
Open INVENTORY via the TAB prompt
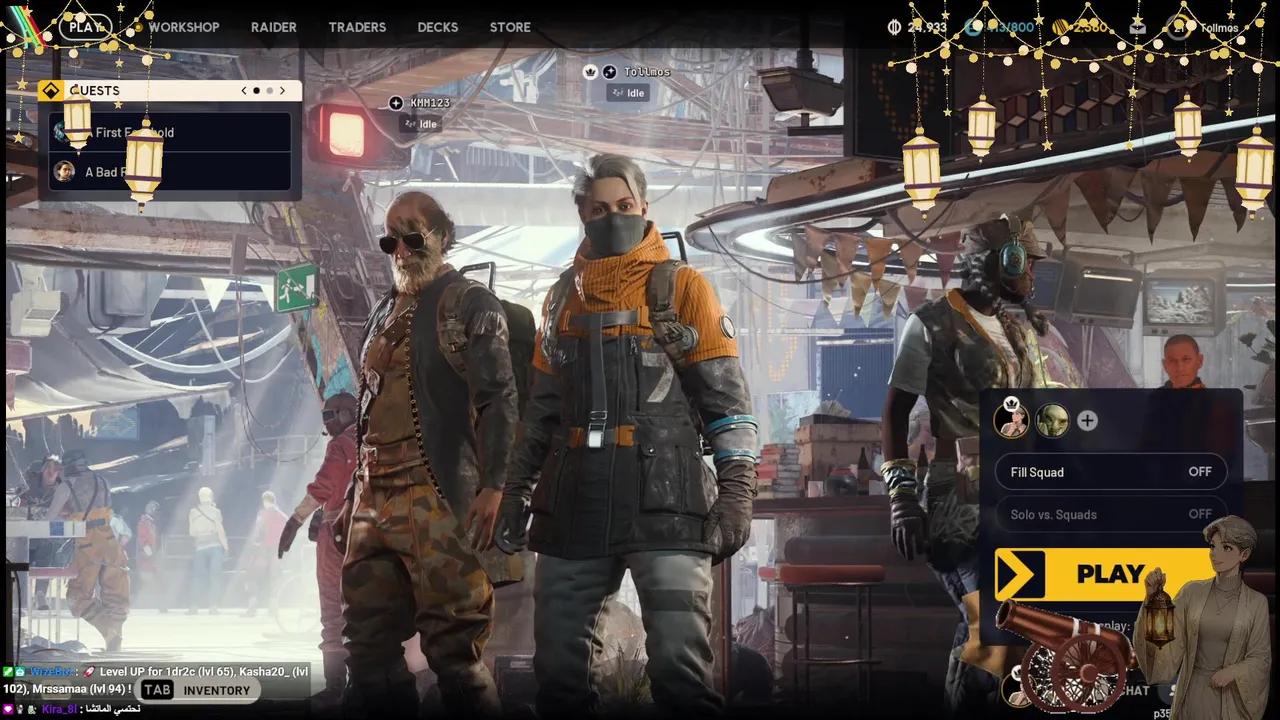pos(196,690)
